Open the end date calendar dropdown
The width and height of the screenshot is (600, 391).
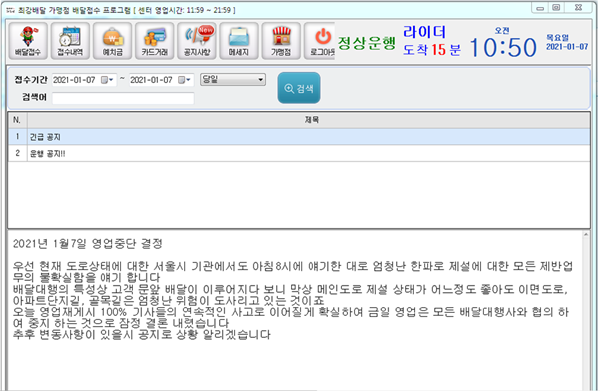pos(184,80)
